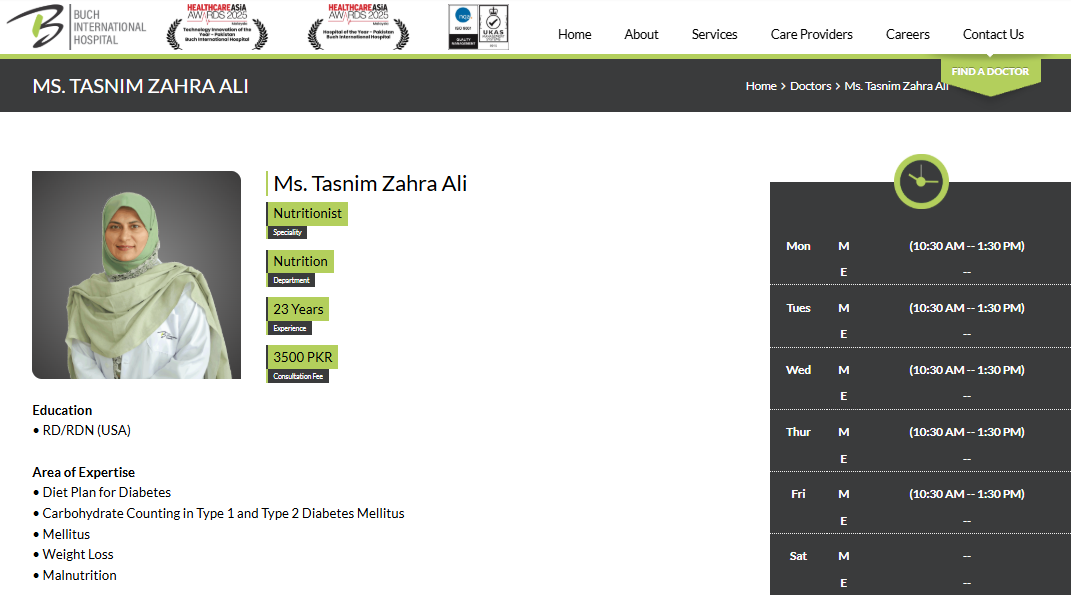Click the Home breadcrumb link
The height and width of the screenshot is (595, 1071).
click(x=760, y=86)
